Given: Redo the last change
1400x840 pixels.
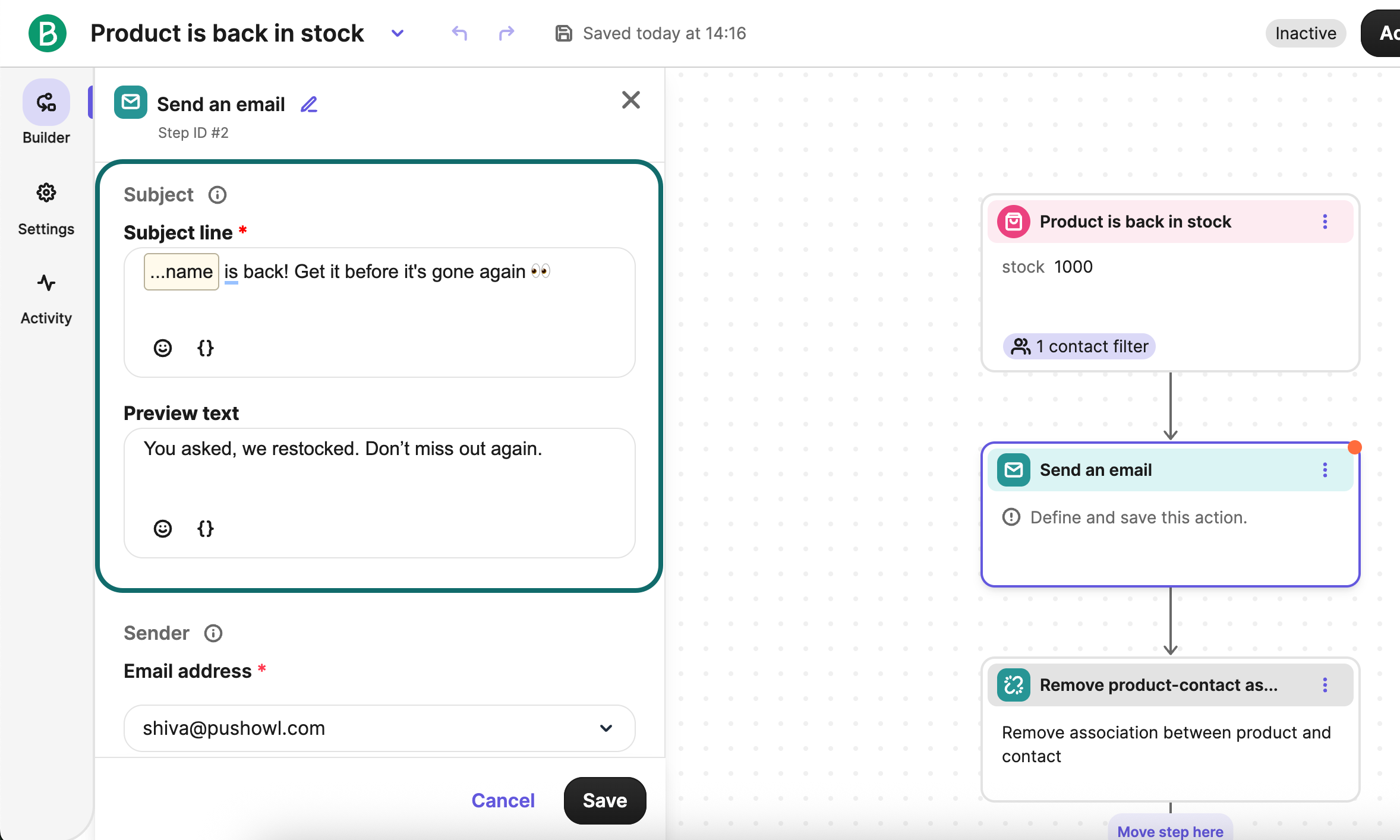Looking at the screenshot, I should click(x=506, y=33).
